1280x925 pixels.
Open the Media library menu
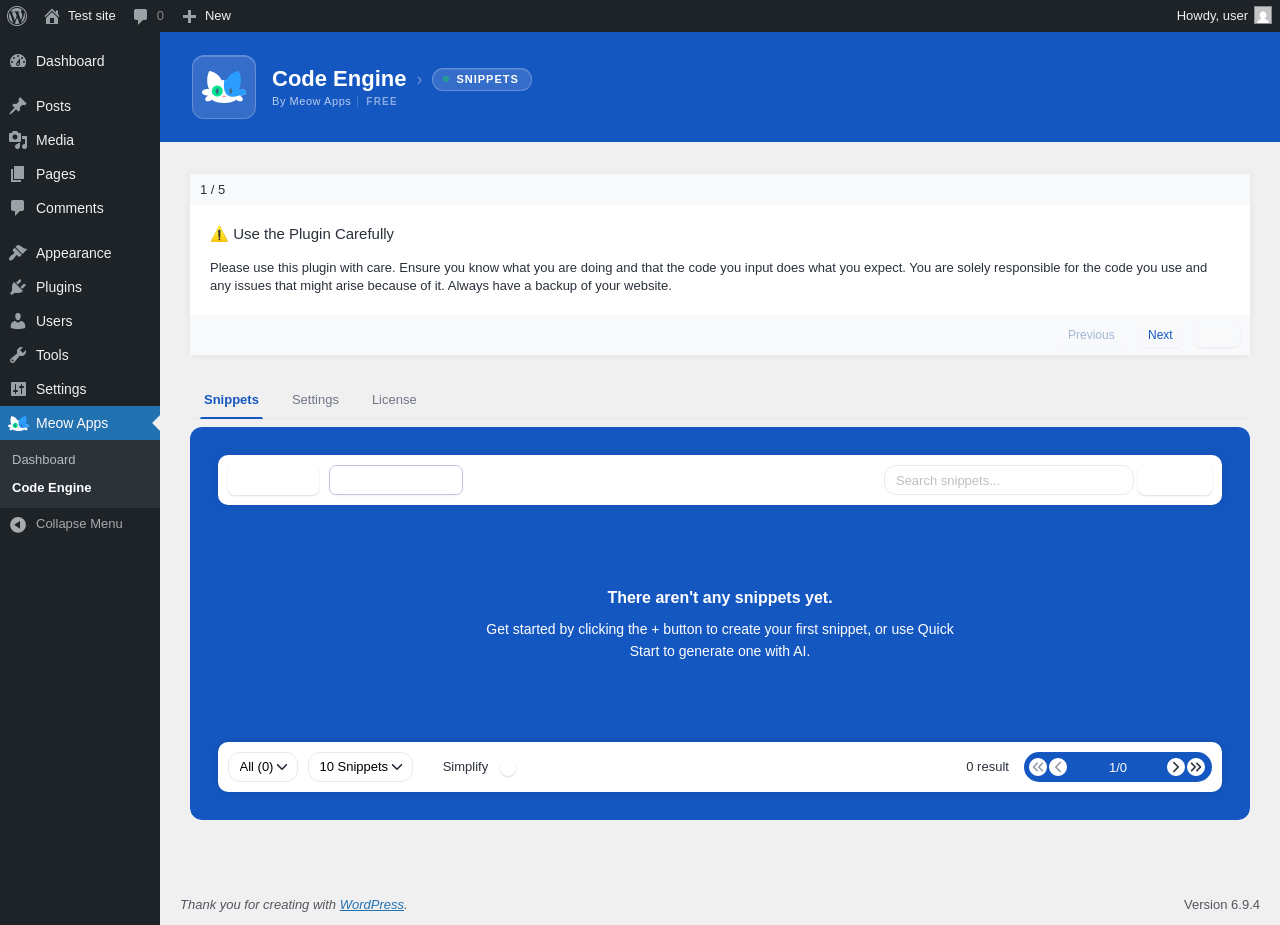(80, 140)
